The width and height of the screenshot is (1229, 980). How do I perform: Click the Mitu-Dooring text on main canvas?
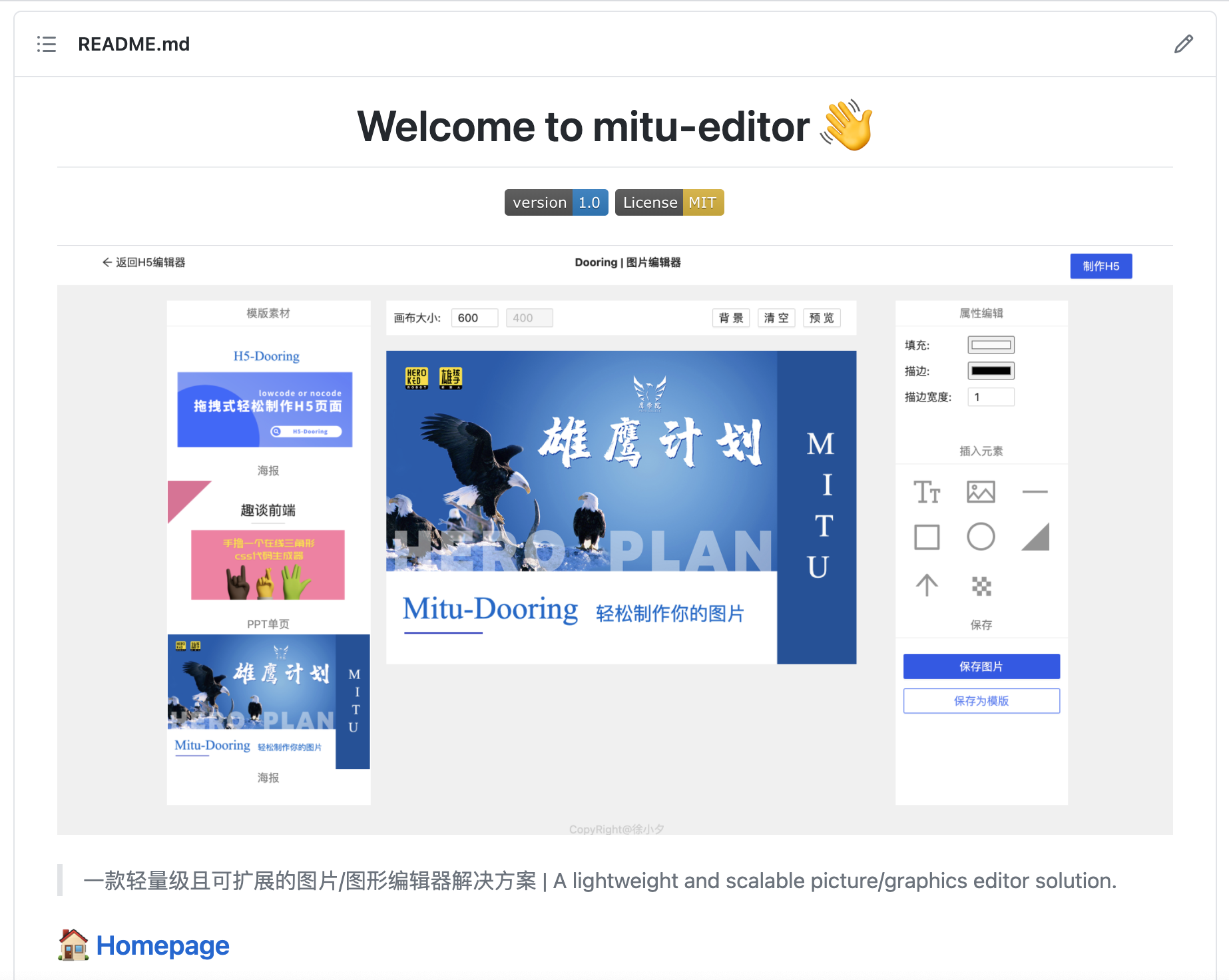pyautogui.click(x=490, y=609)
